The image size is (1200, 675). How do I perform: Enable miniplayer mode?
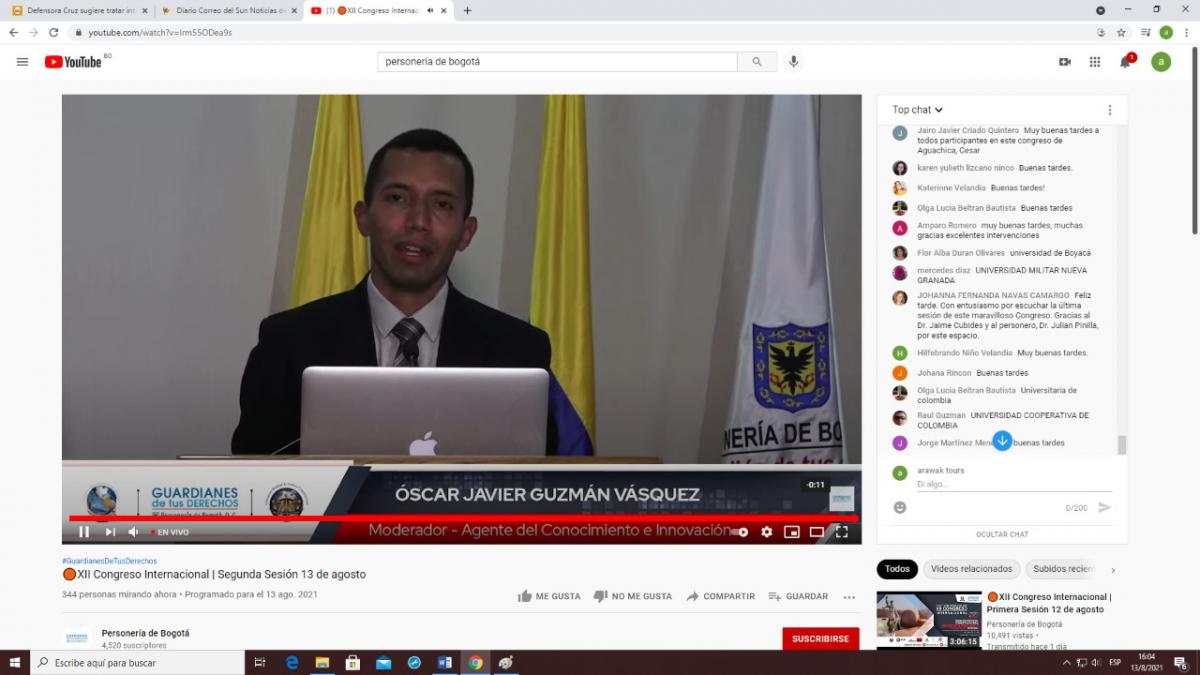(792, 532)
